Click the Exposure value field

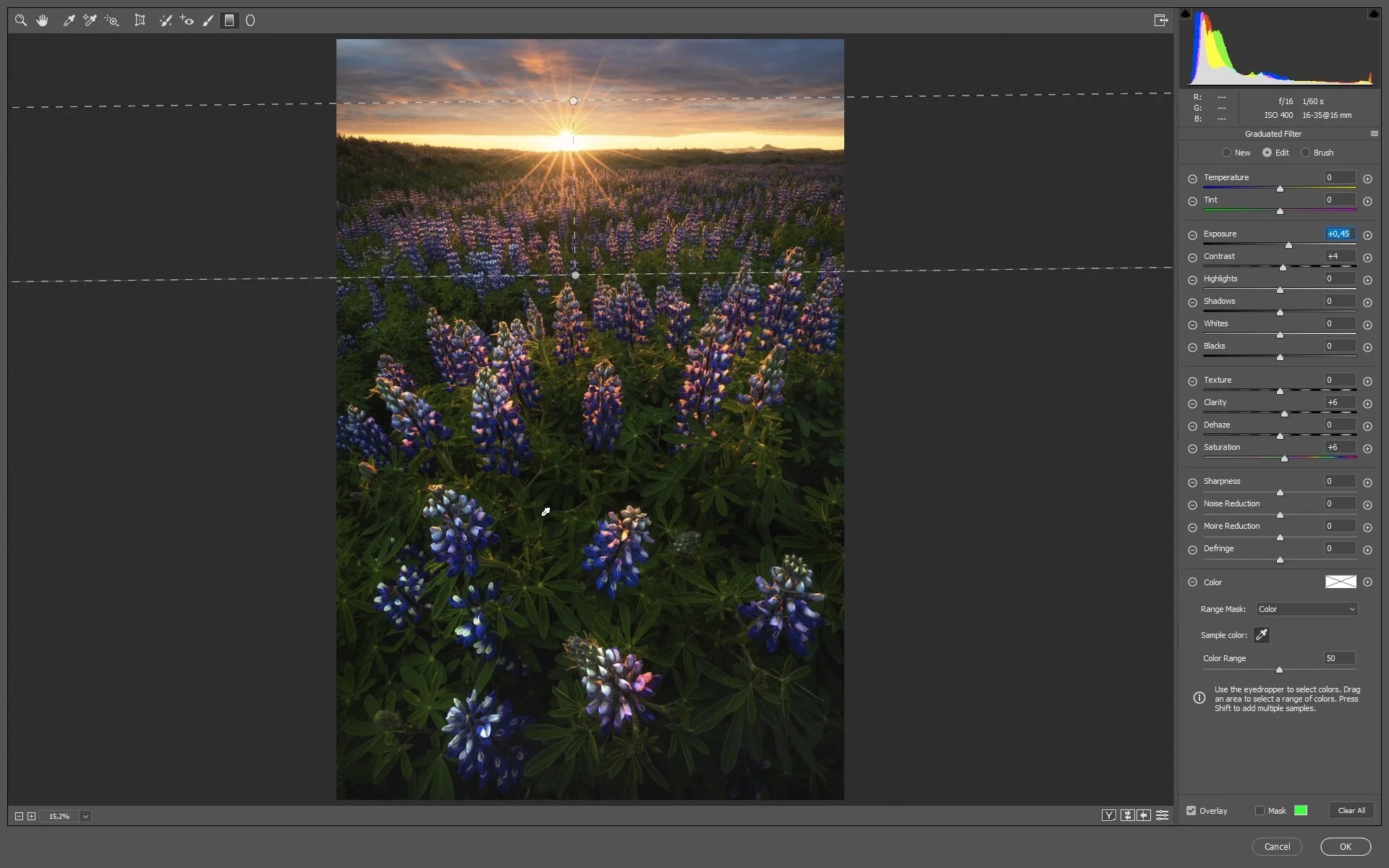(1339, 234)
